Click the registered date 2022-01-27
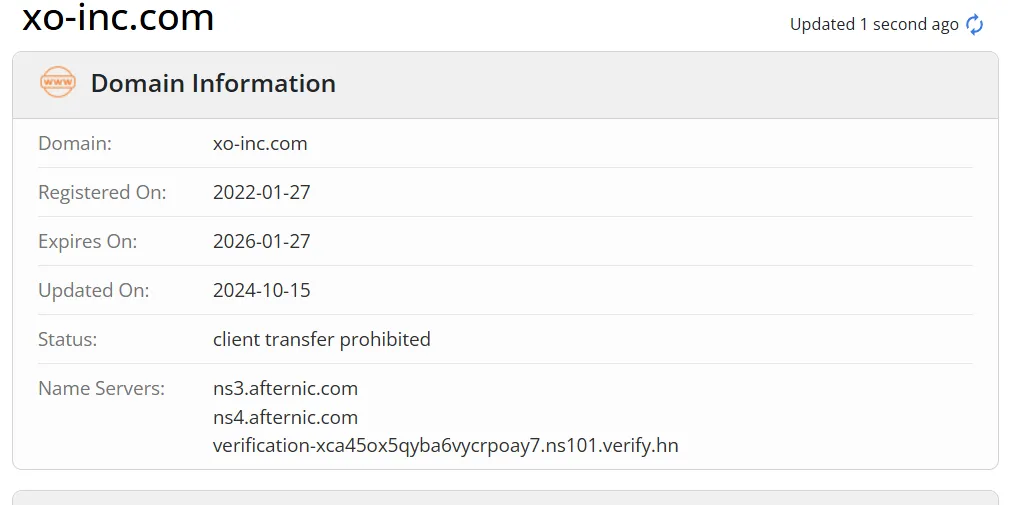The width and height of the screenshot is (1016, 505). coord(262,193)
